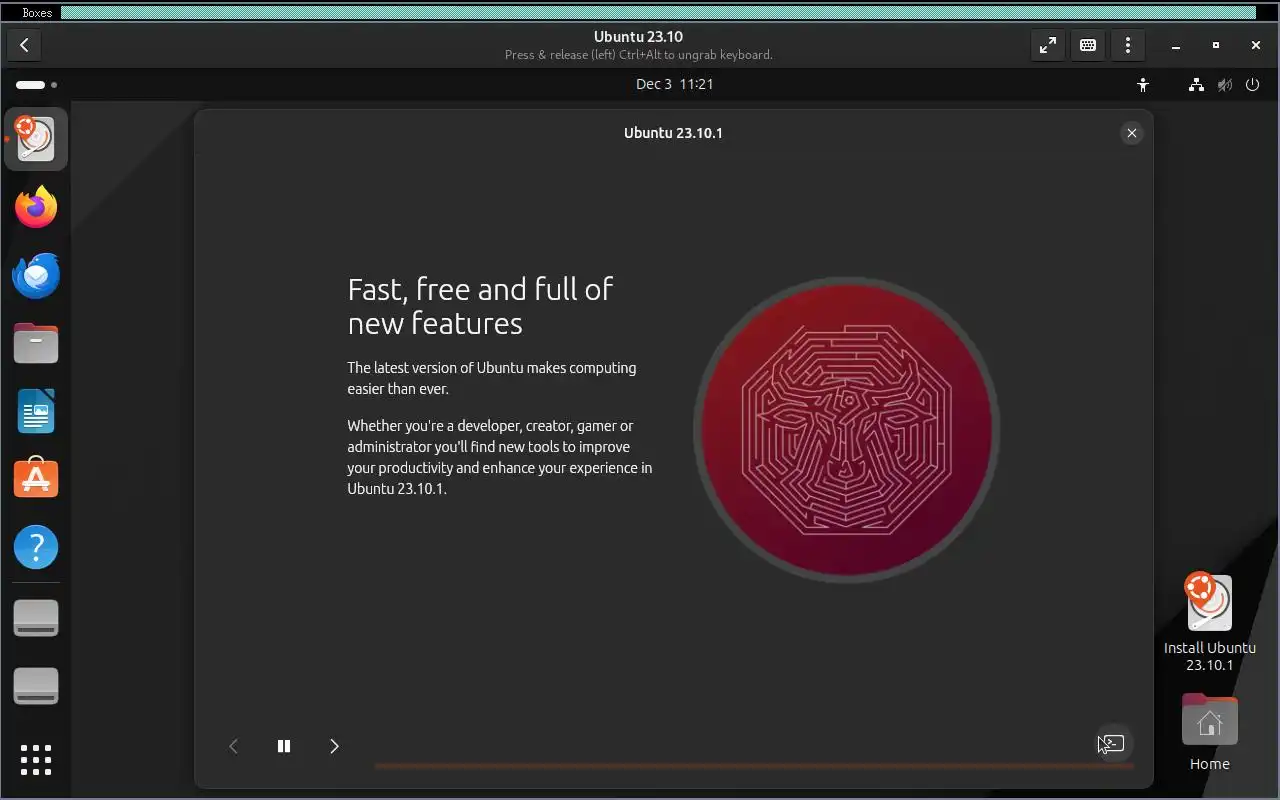
Task: Open Files manager from the dock
Action: click(x=36, y=343)
